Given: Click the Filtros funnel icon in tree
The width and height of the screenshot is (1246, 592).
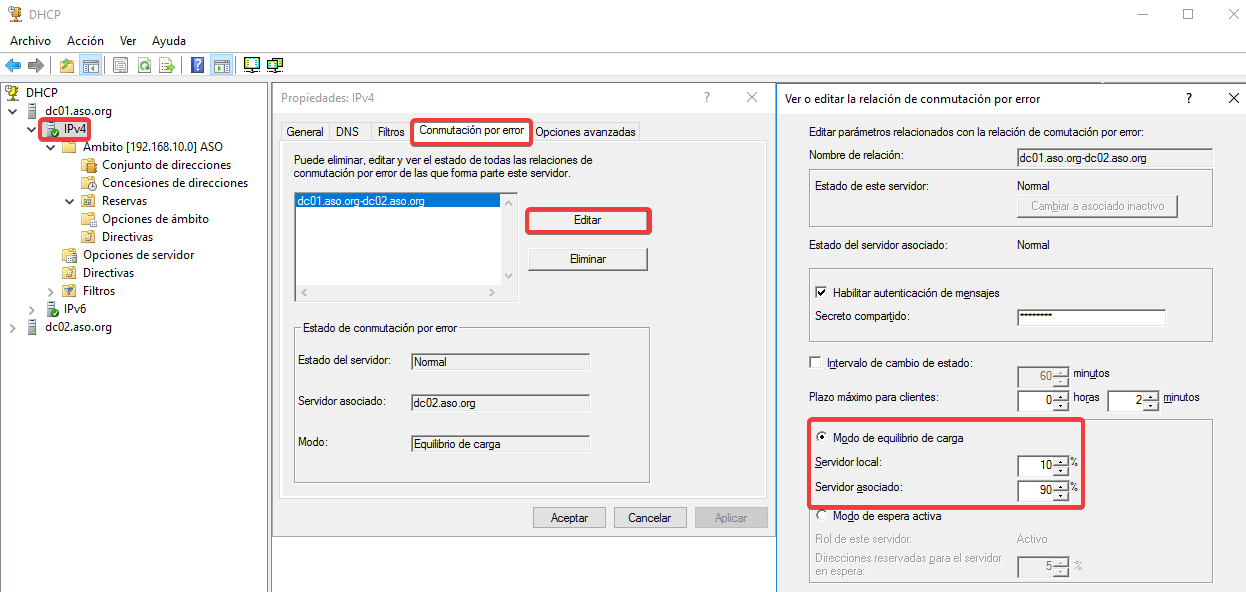Looking at the screenshot, I should click(x=69, y=291).
